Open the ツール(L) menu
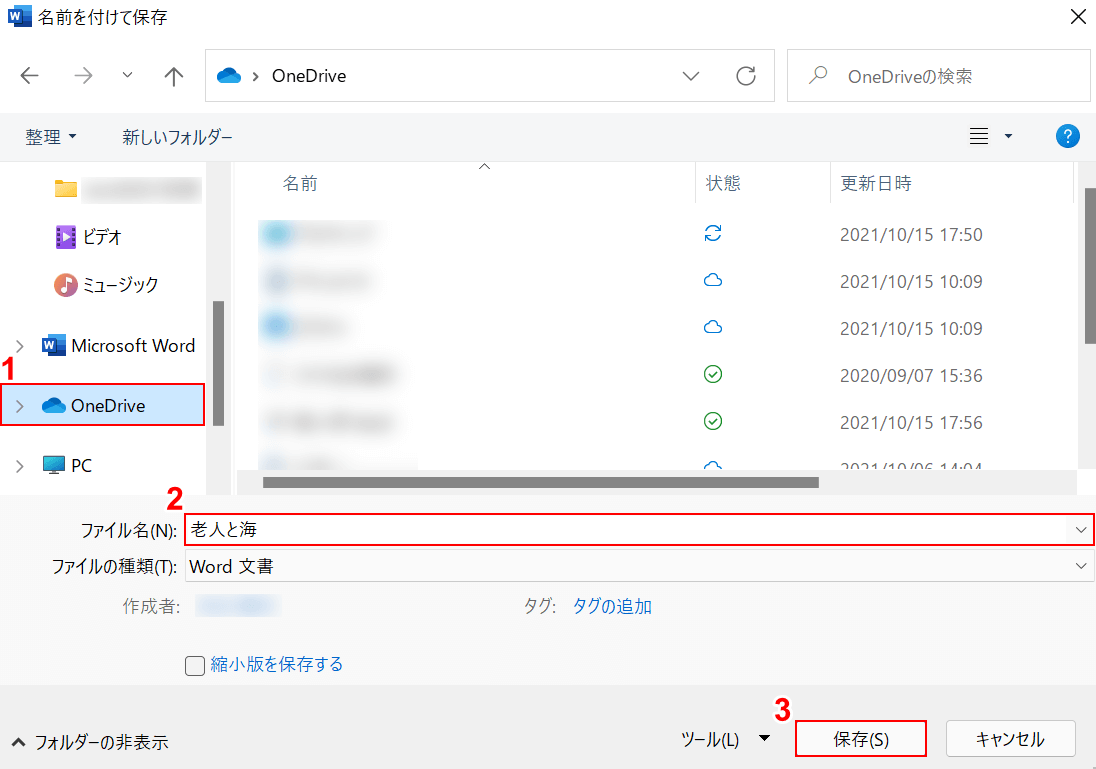 tap(723, 740)
